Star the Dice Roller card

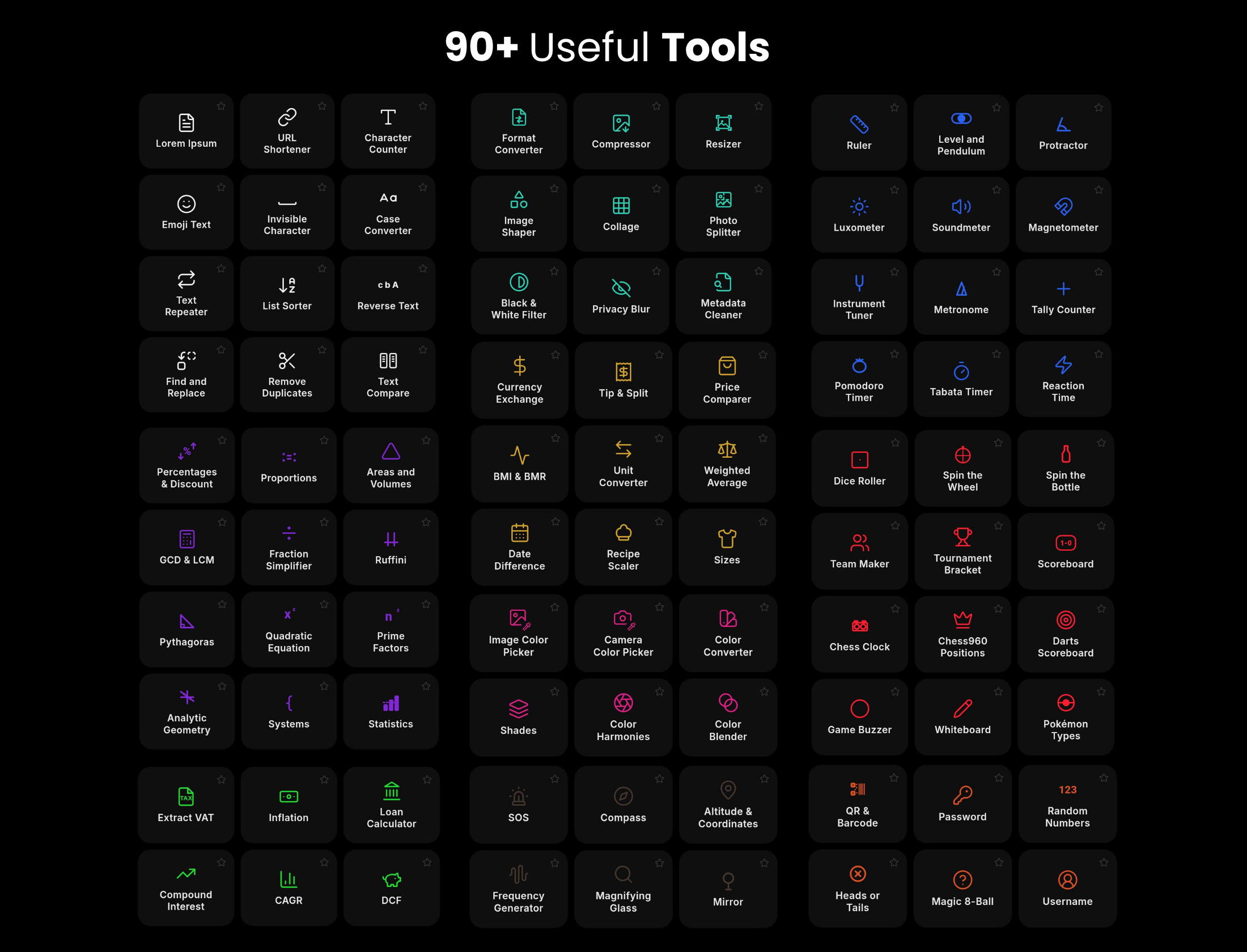pyautogui.click(x=895, y=443)
